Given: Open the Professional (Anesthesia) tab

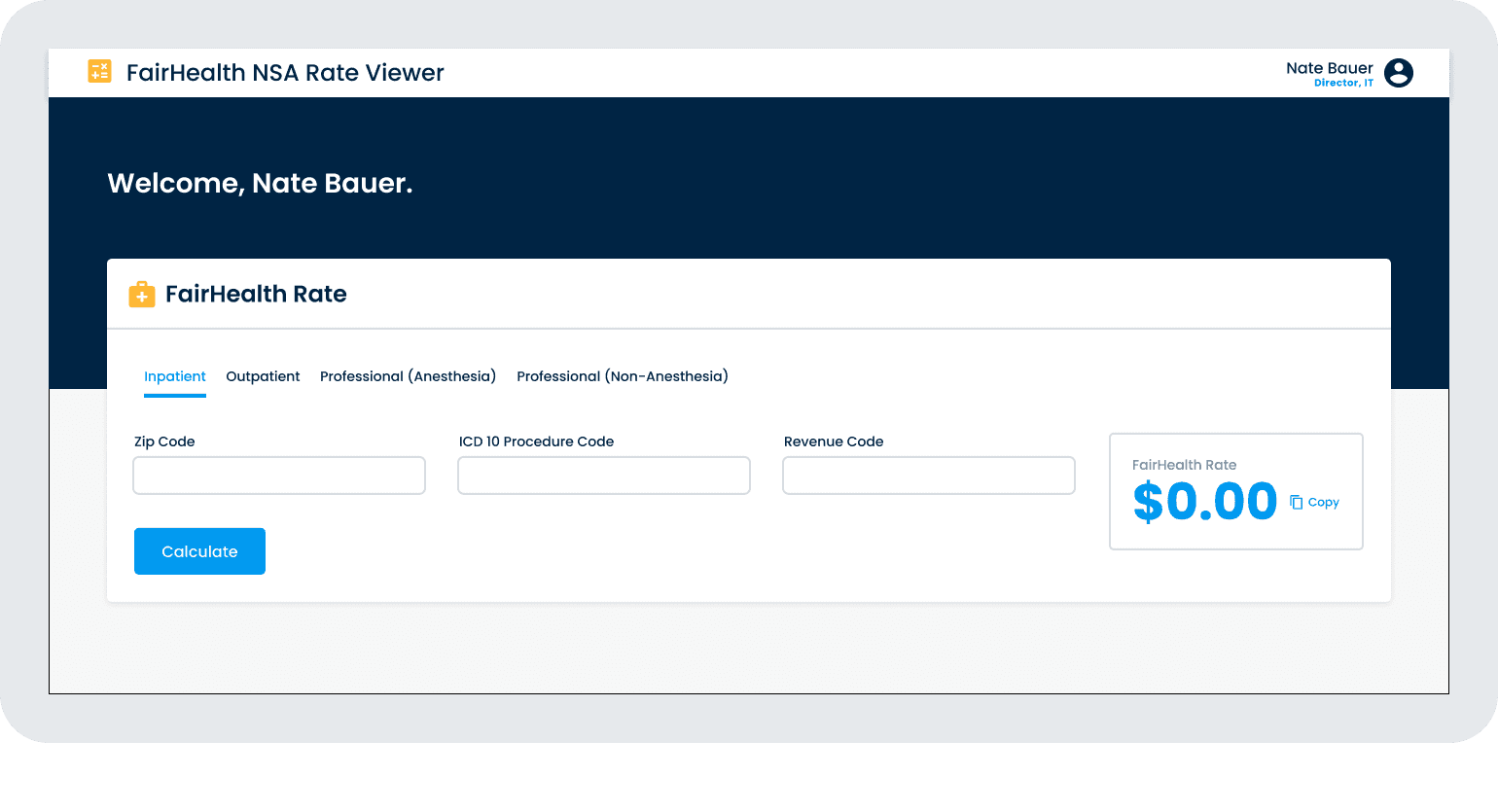Looking at the screenshot, I should coord(408,376).
